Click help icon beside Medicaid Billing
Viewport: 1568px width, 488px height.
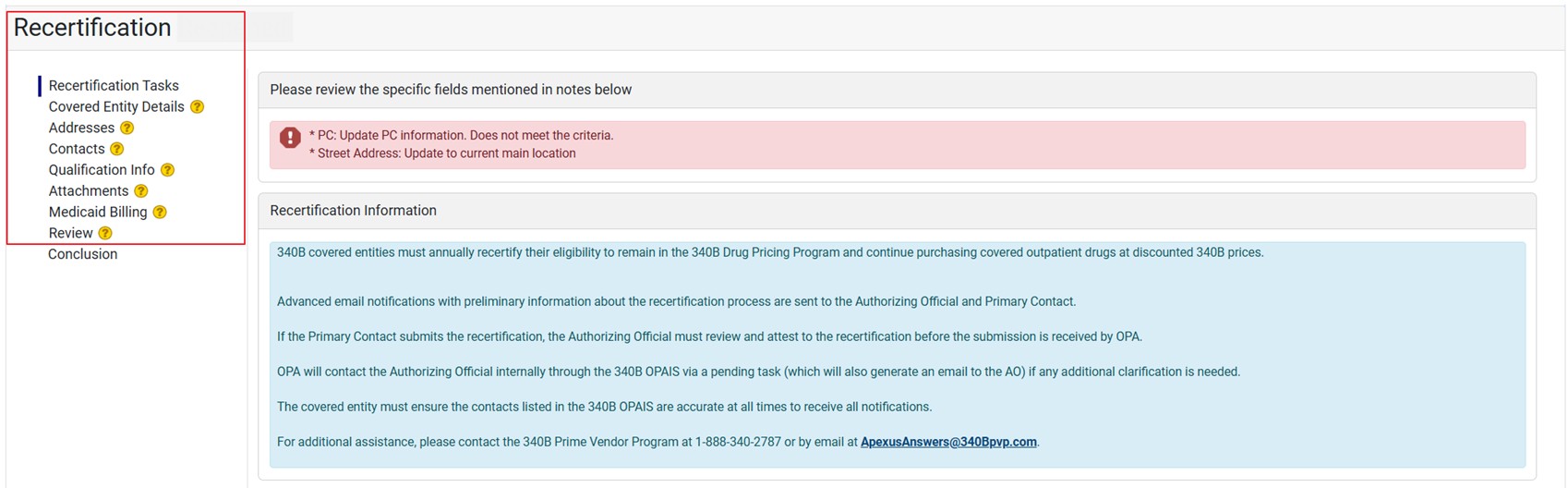[x=160, y=213]
